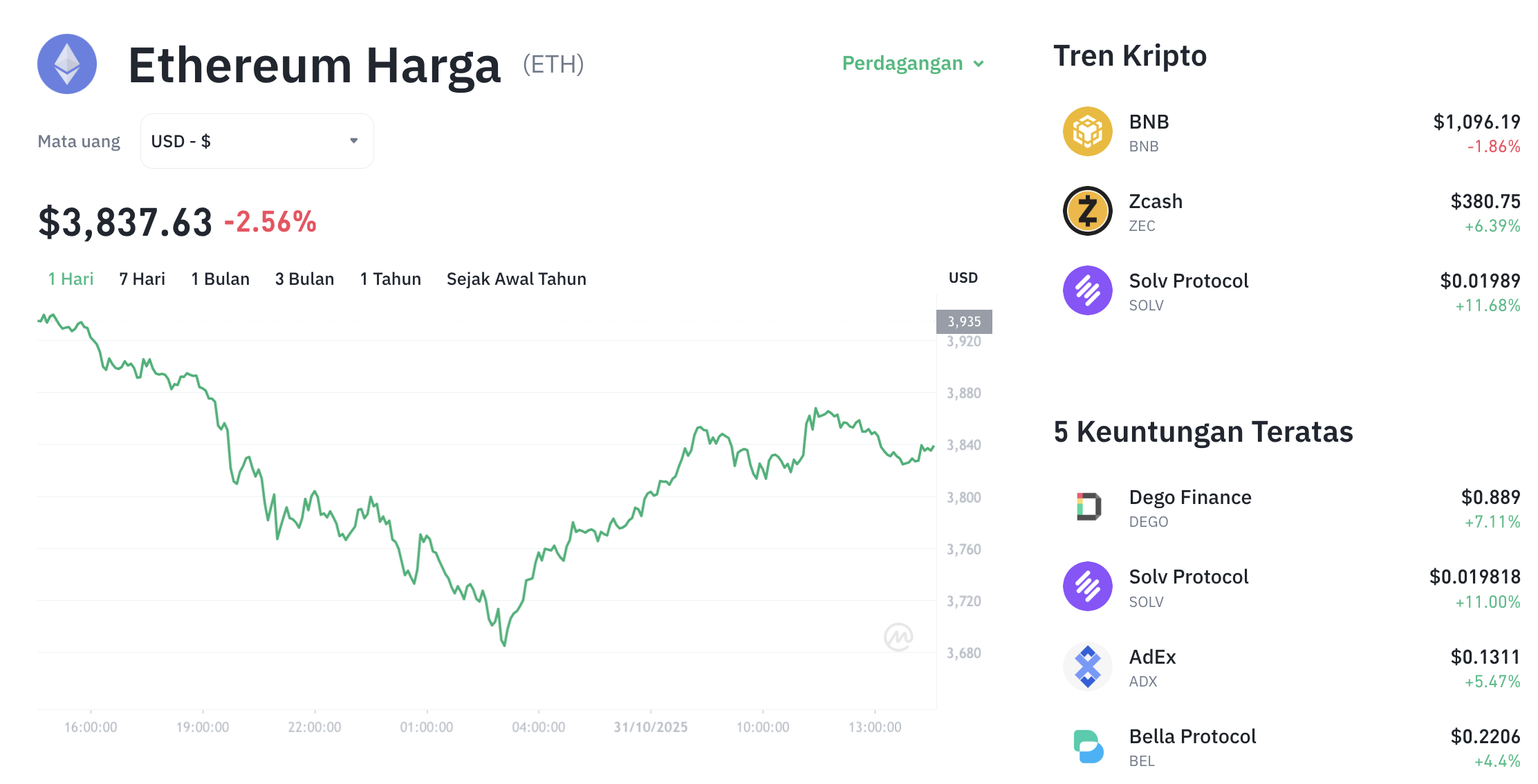This screenshot has width=1538, height=784.
Task: Expand the Perdagangan menu
Action: 913,63
